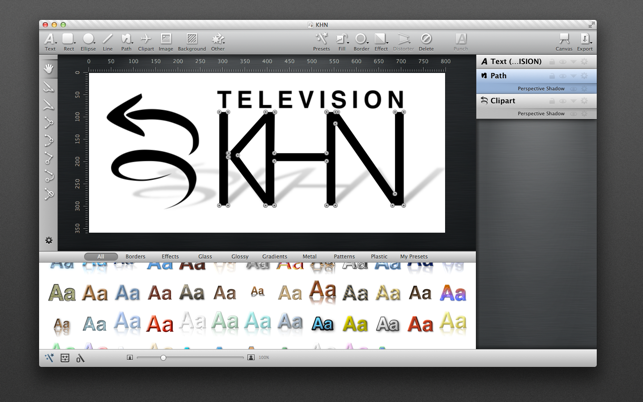Insert an Image via toolbar
The height and width of the screenshot is (402, 643).
pos(166,42)
